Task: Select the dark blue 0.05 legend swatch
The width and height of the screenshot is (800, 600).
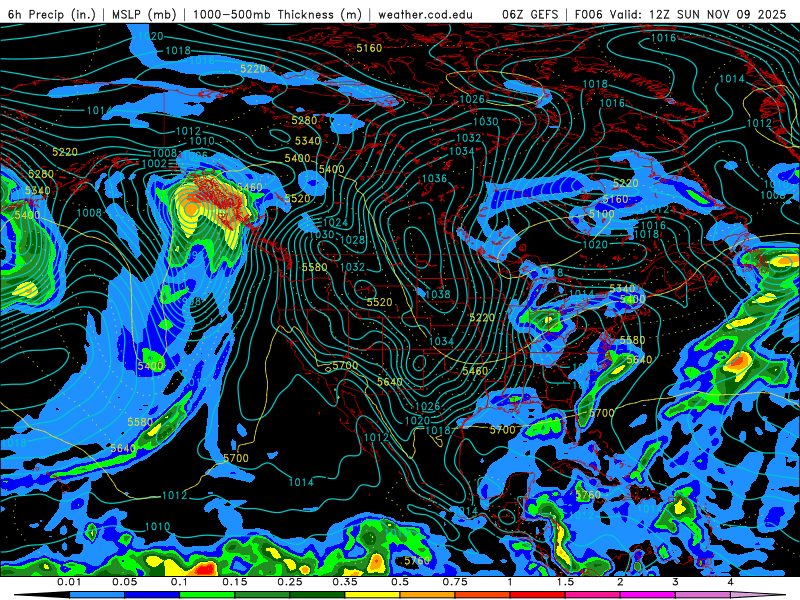Action: coord(152,595)
